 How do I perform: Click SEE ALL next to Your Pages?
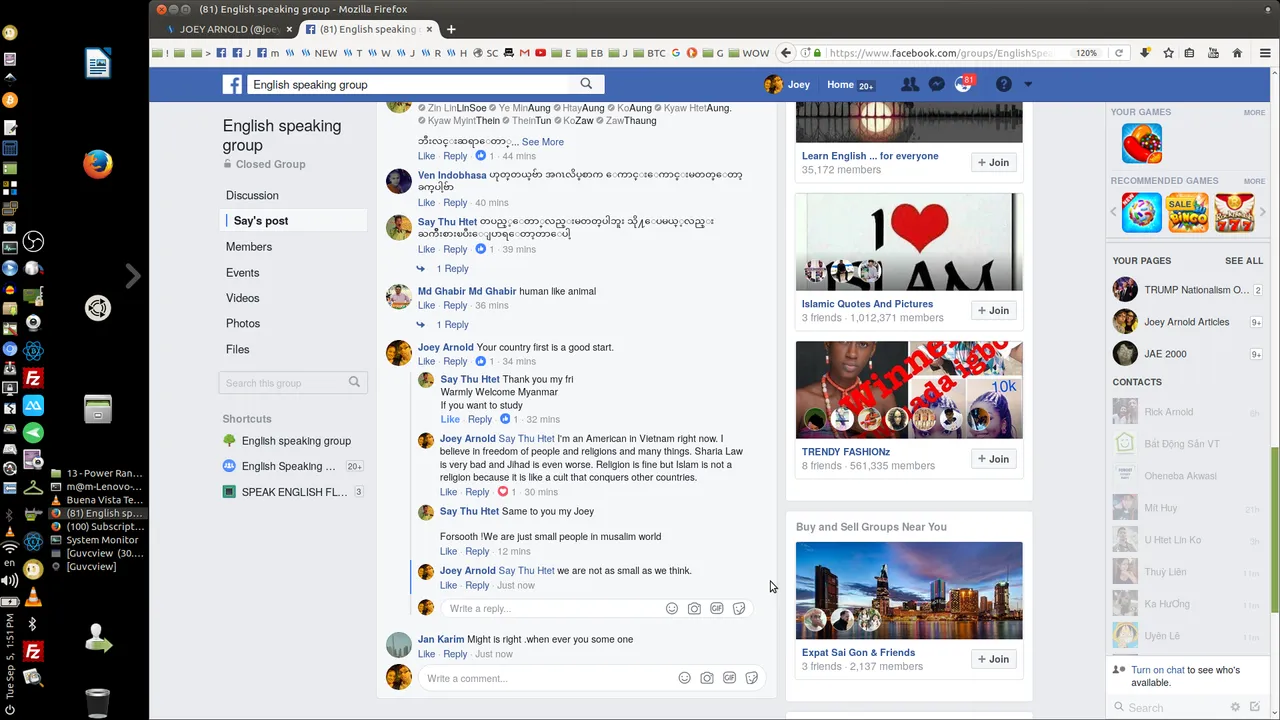pos(1244,261)
